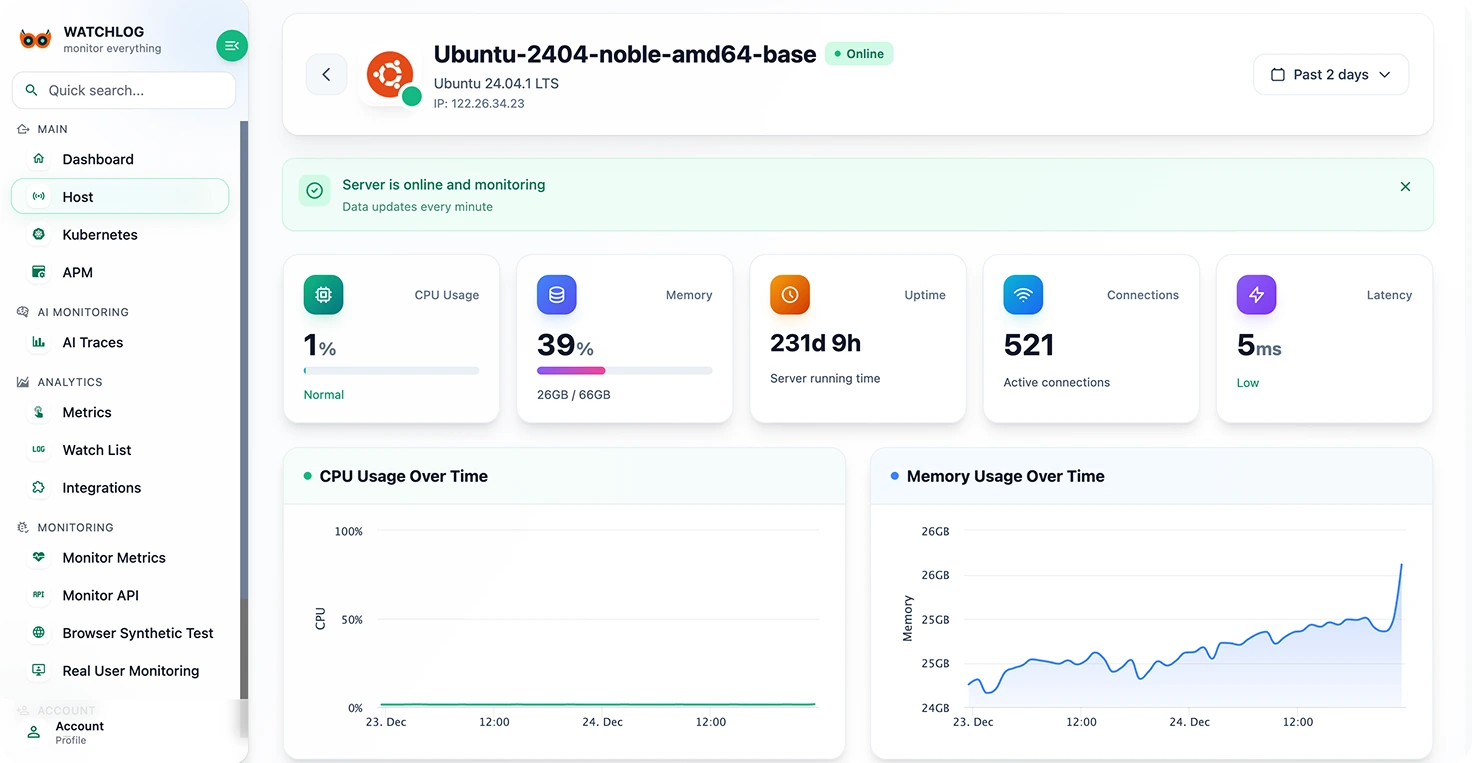Viewport: 1472px width, 763px height.
Task: Collapse sidebar with green toggle button
Action: pyautogui.click(x=232, y=45)
